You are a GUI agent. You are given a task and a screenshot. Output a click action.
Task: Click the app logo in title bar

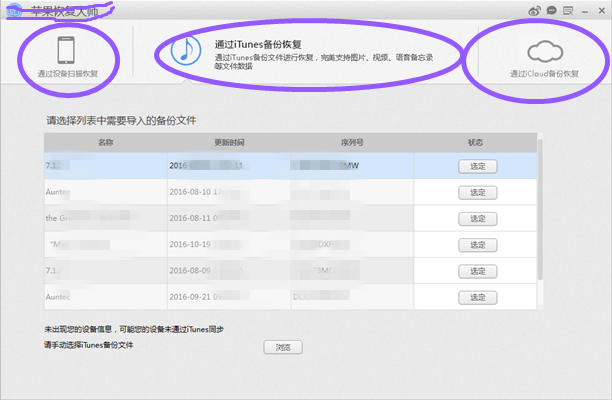coord(14,11)
